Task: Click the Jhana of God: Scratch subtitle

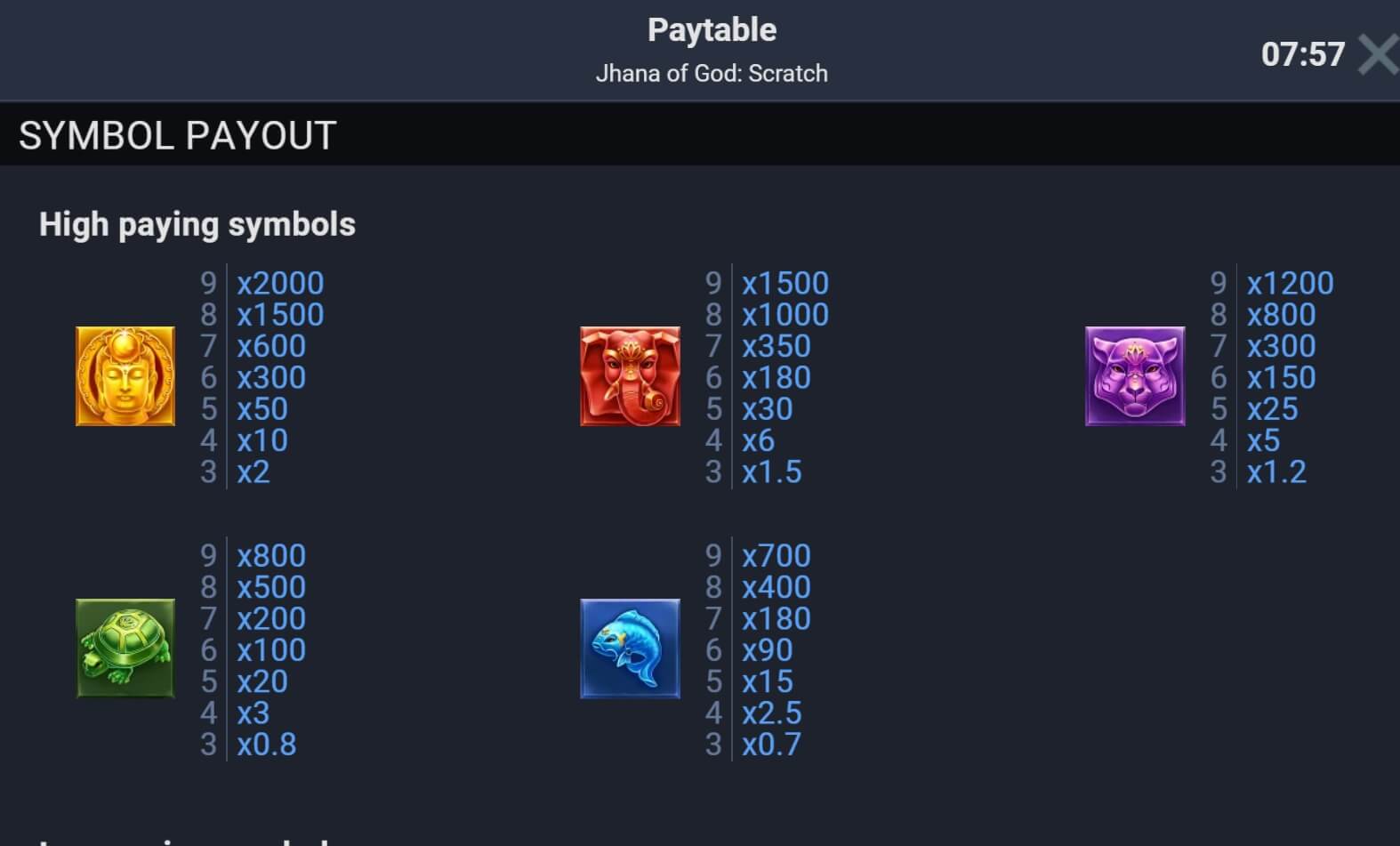Action: tap(712, 73)
